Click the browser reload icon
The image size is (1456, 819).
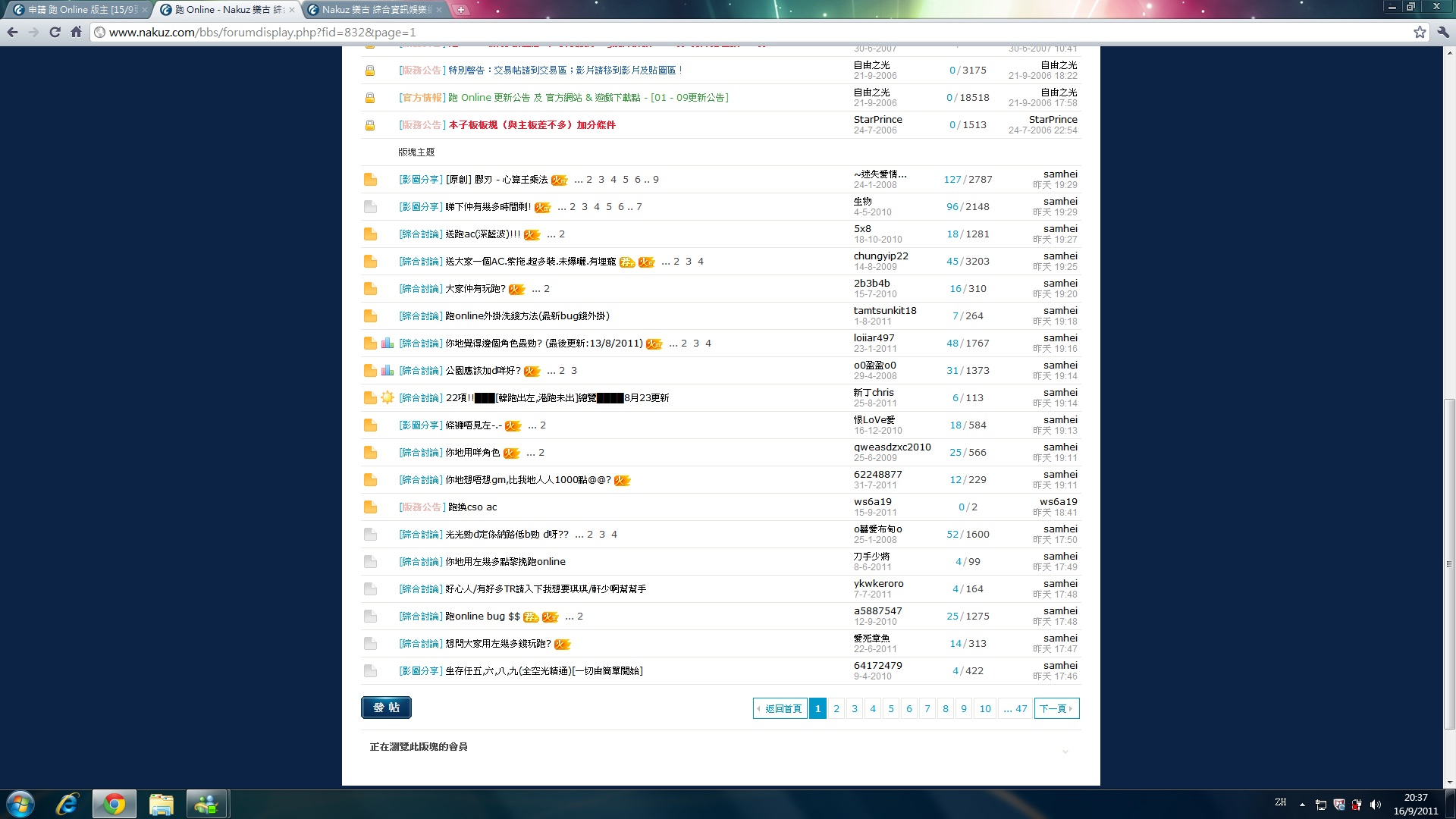tap(55, 32)
